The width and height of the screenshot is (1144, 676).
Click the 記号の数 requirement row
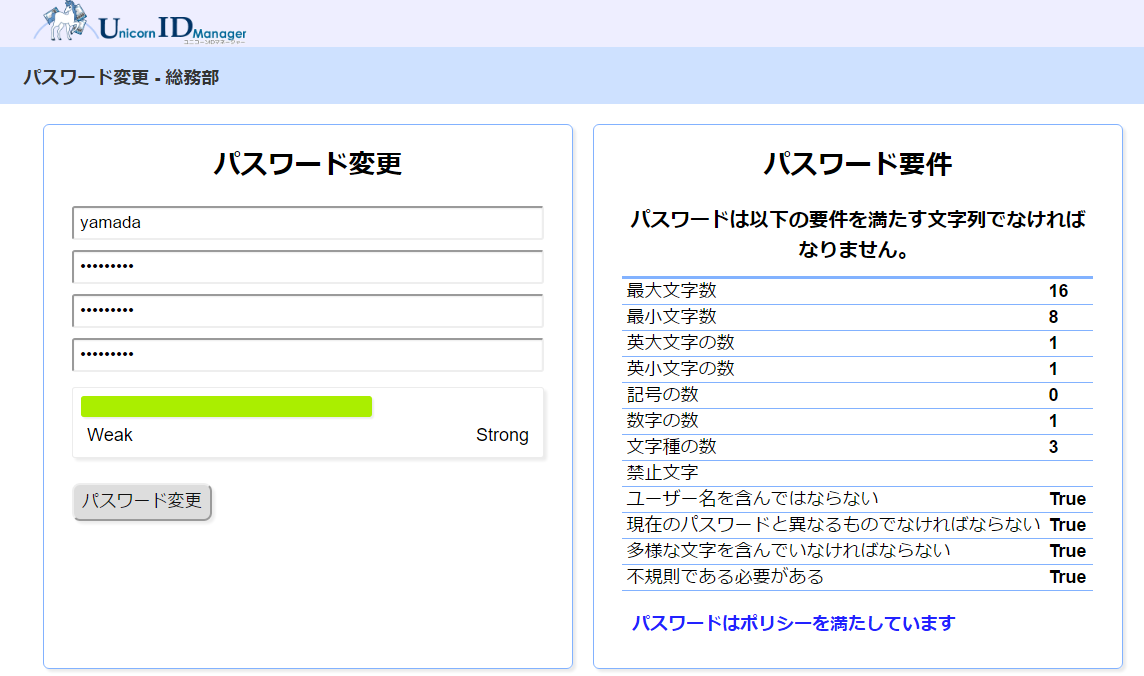click(x=856, y=395)
